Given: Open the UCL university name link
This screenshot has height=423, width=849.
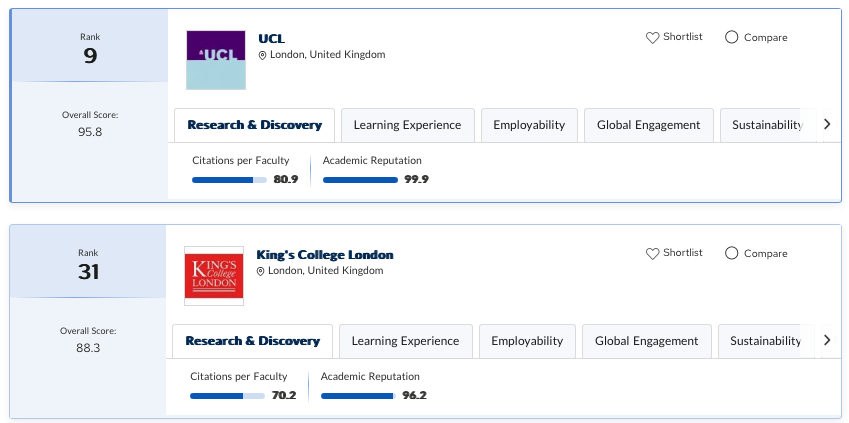Looking at the screenshot, I should [x=272, y=38].
